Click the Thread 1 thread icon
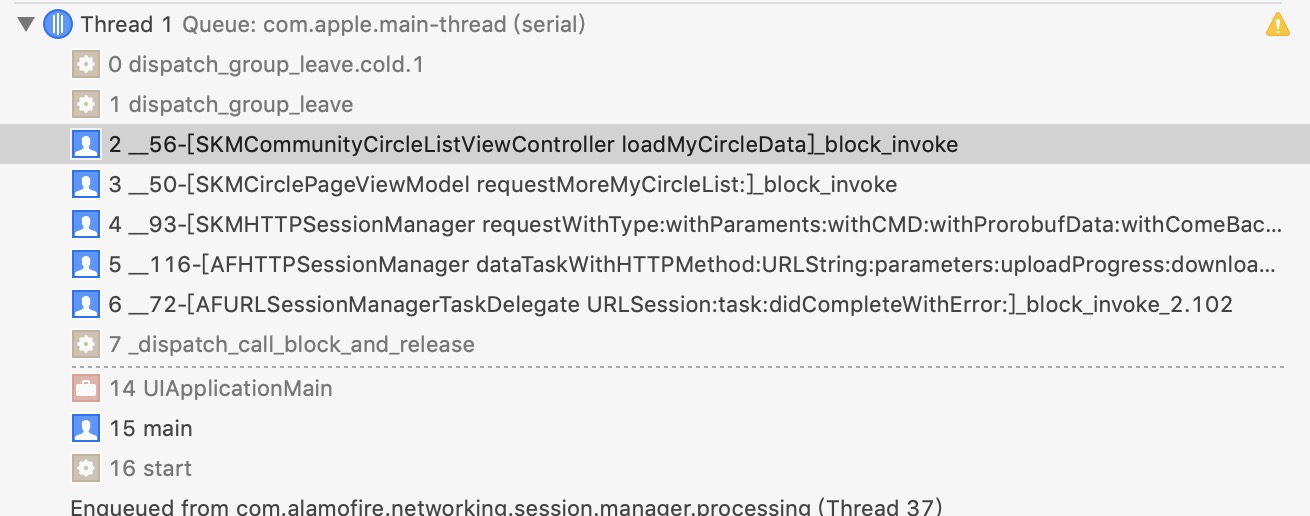 58,25
